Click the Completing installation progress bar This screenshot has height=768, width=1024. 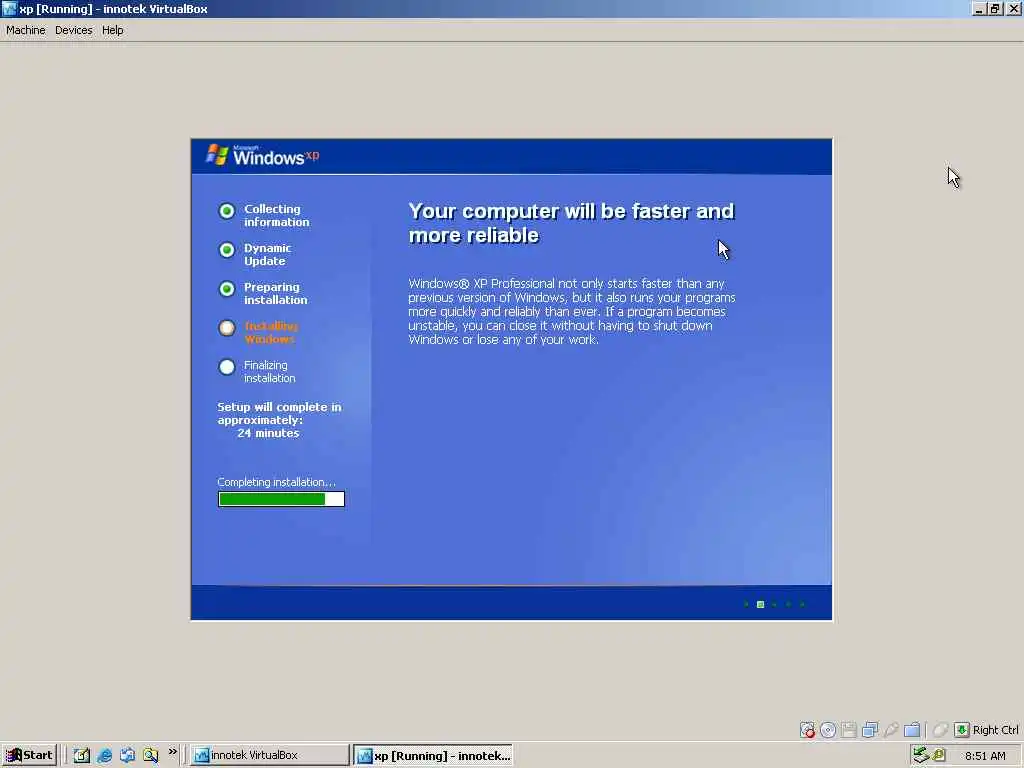coord(281,499)
